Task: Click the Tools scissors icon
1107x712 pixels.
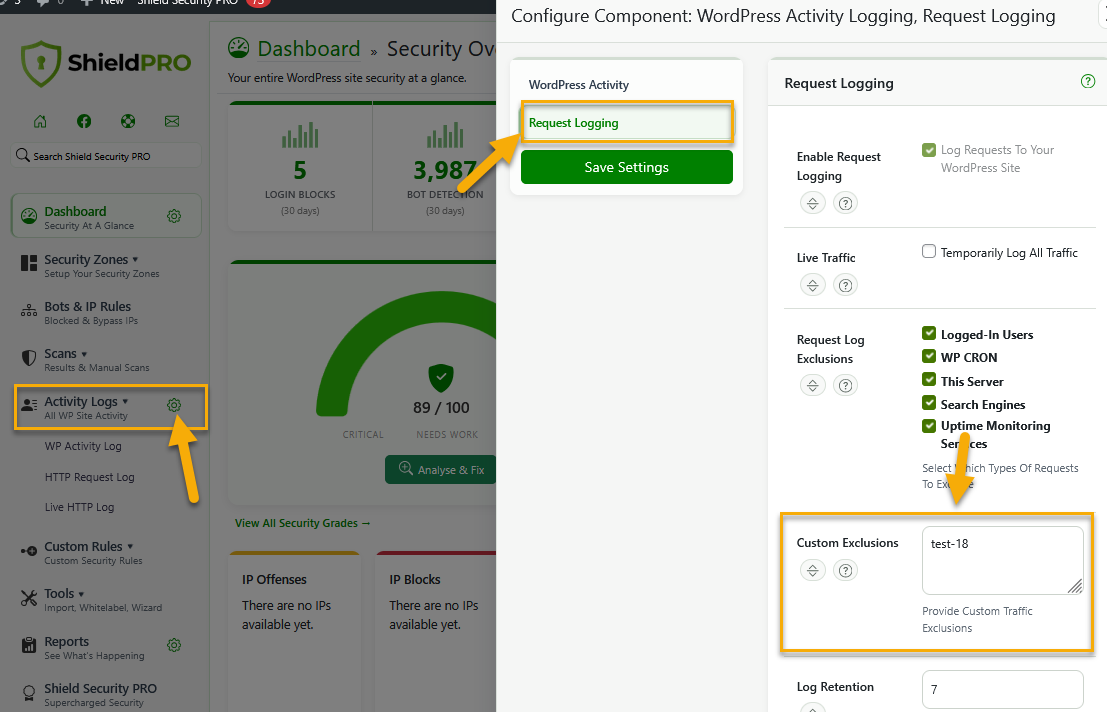Action: (x=29, y=598)
